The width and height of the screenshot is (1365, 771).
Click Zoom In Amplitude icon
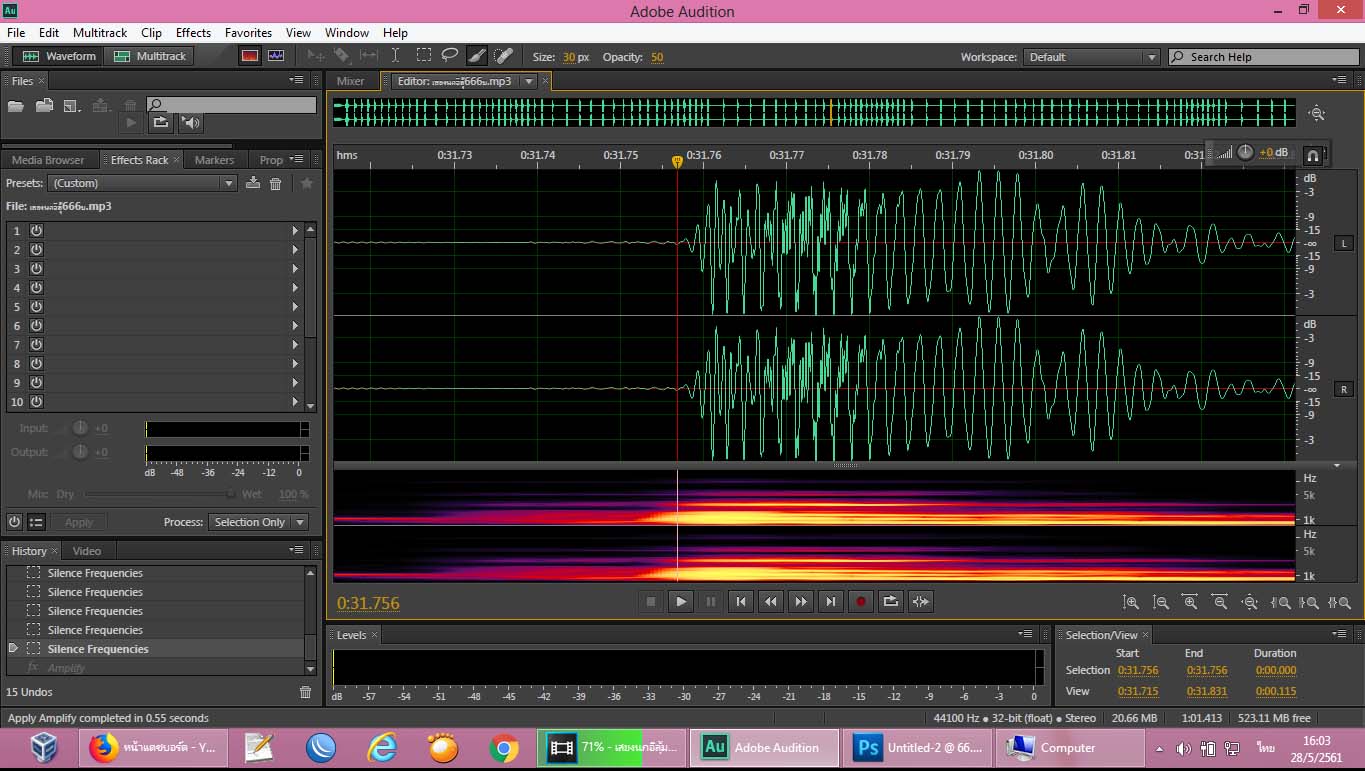click(x=1131, y=602)
